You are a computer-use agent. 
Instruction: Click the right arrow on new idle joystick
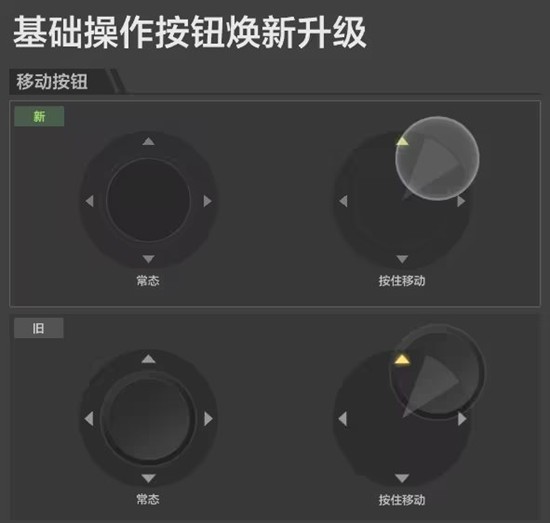pyautogui.click(x=208, y=201)
